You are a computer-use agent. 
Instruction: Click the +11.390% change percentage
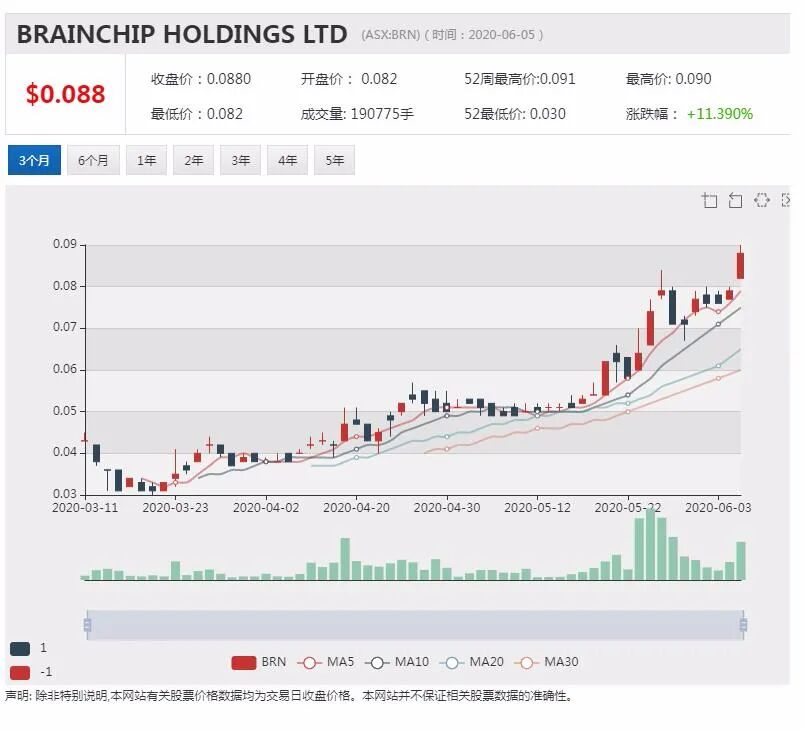(720, 114)
